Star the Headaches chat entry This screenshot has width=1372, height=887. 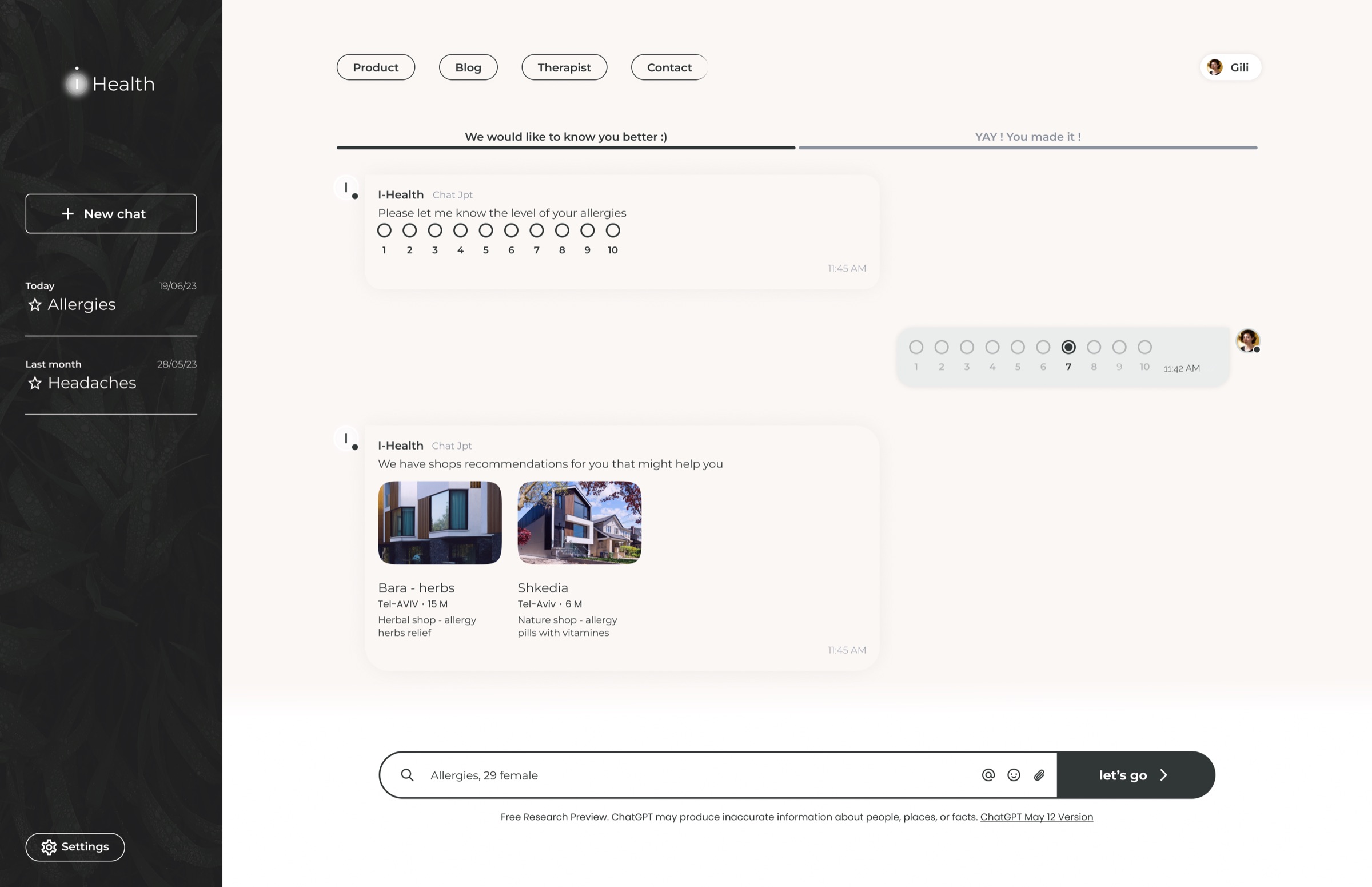click(35, 383)
